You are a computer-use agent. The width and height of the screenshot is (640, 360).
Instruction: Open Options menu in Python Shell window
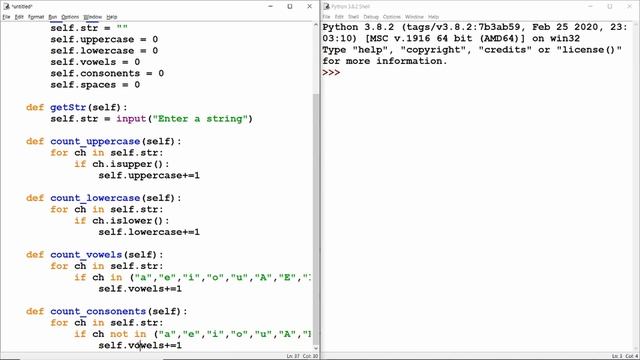(x=392, y=17)
